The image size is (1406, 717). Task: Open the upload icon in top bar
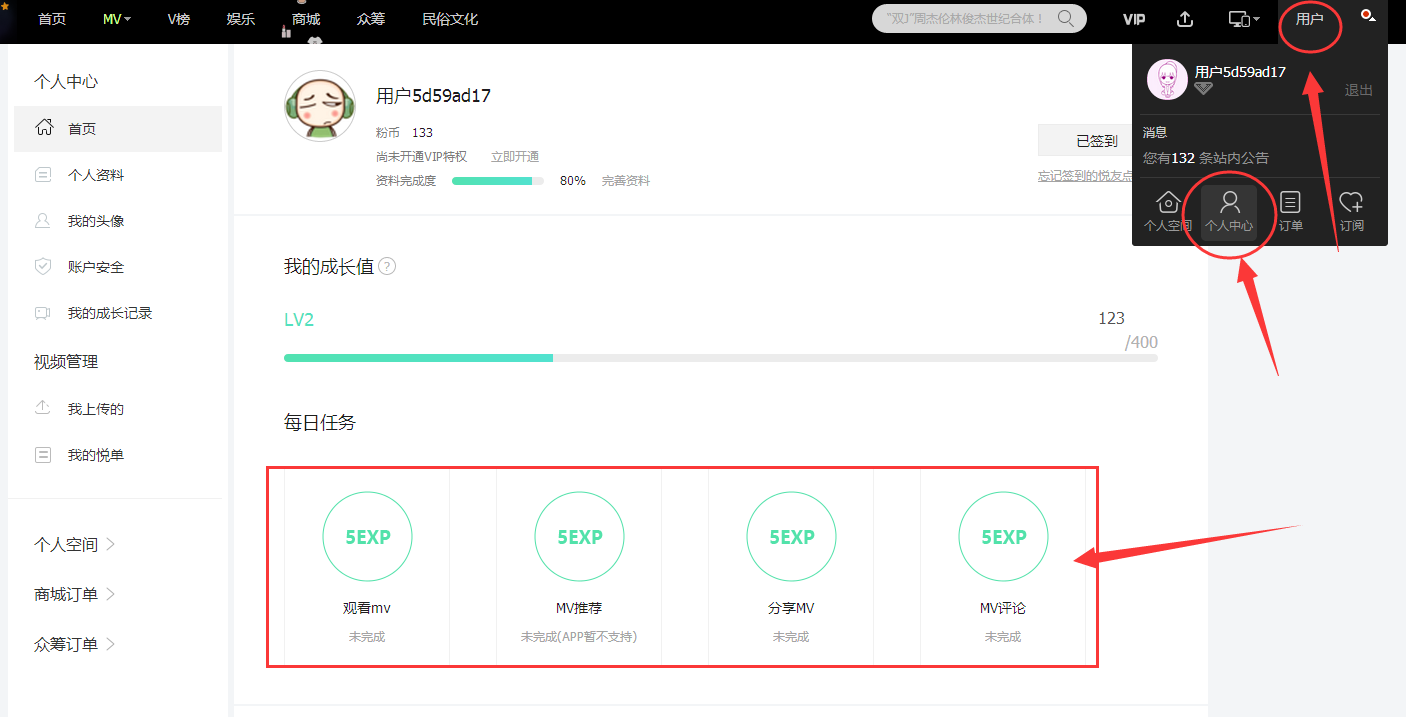[x=1184, y=18]
